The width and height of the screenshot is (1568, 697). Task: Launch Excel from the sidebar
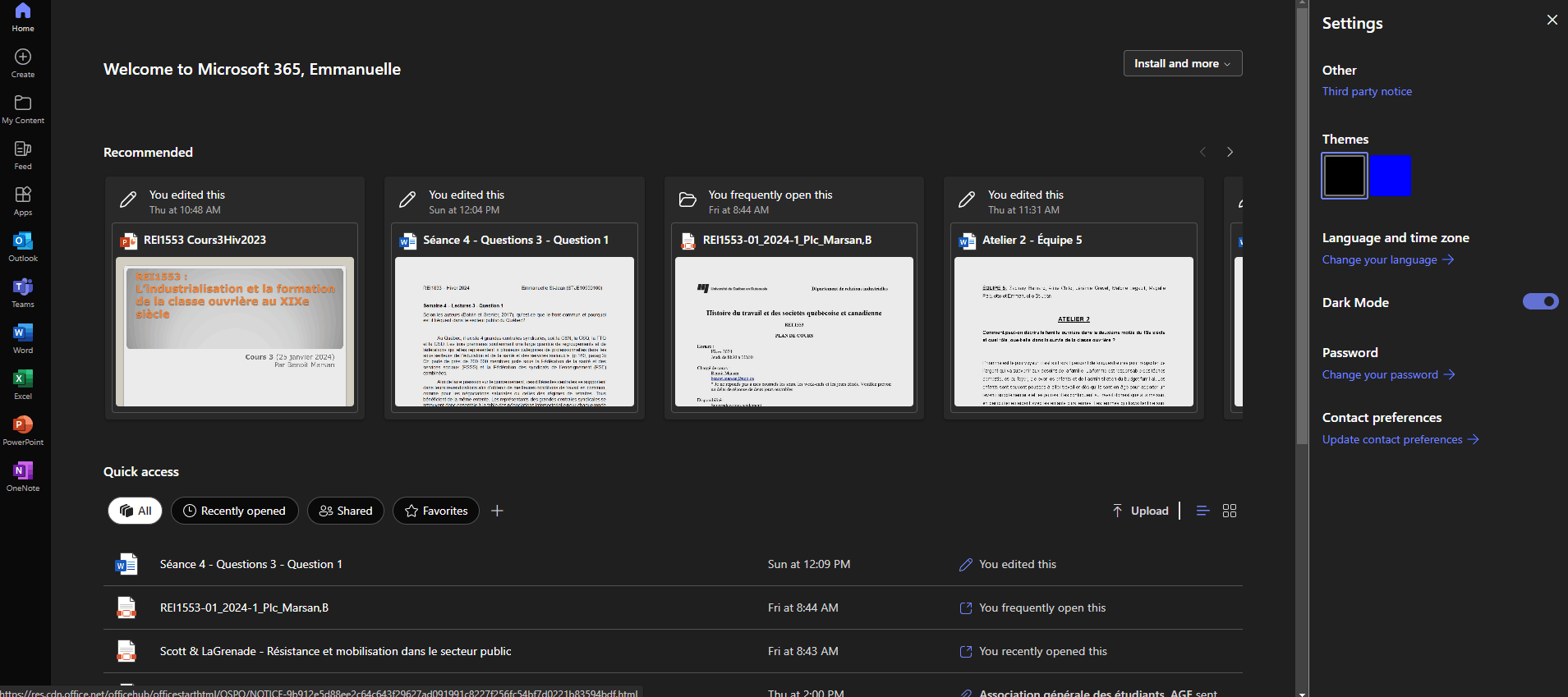(x=23, y=385)
